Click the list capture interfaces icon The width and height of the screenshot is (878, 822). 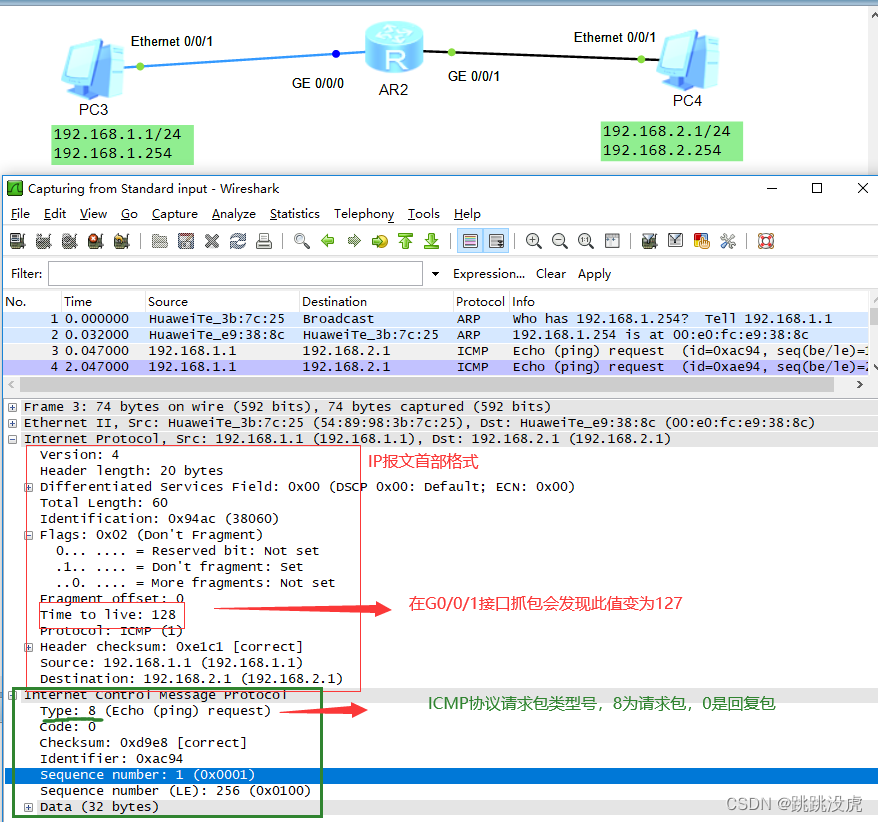17,241
